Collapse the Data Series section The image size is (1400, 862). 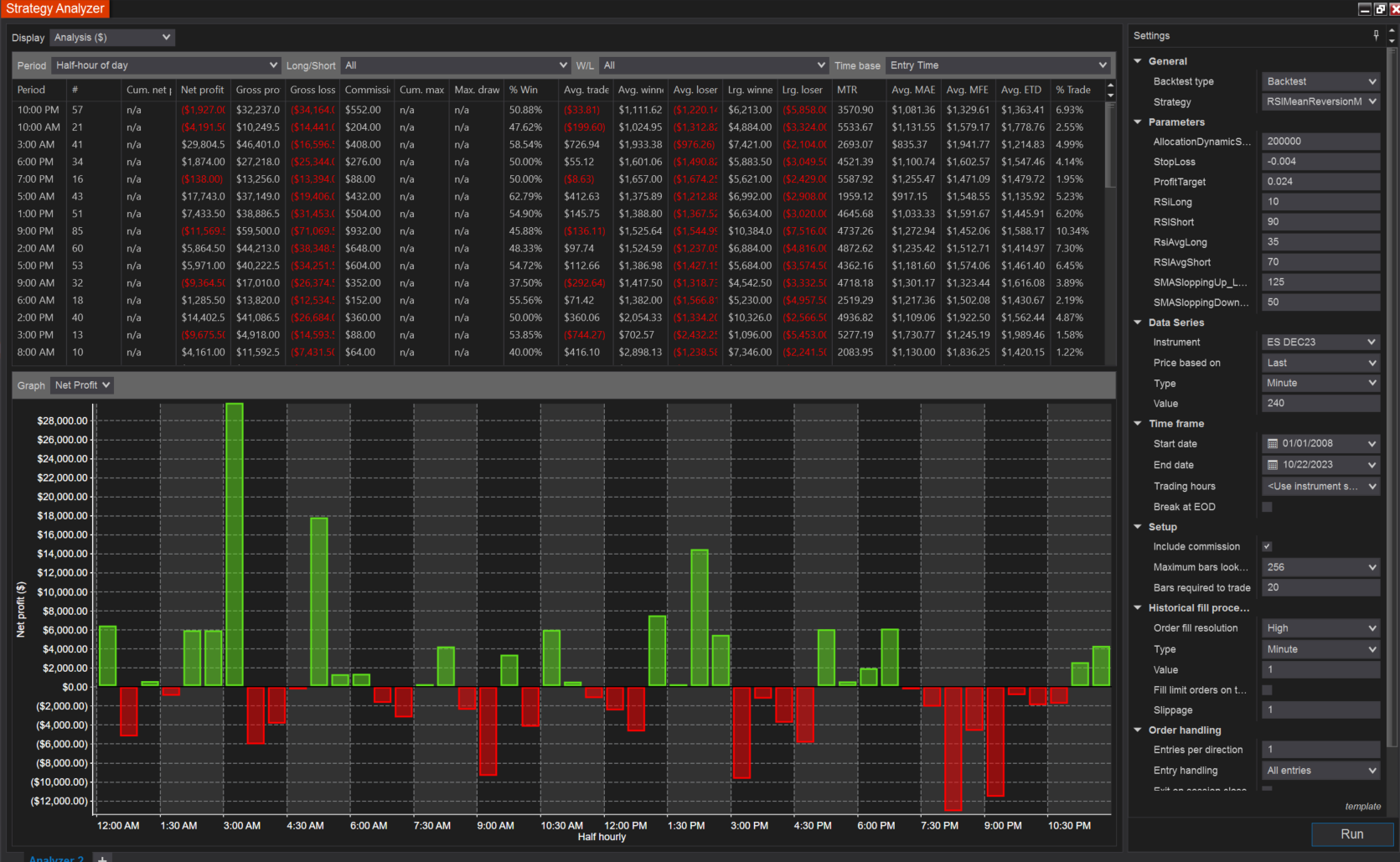(1138, 323)
